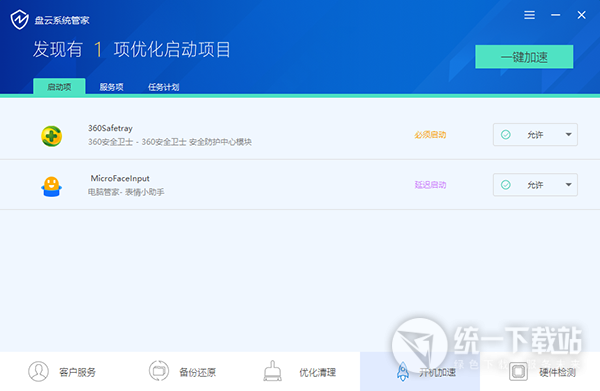Open the 客户服务 section label
600x391 pixels.
77,372
